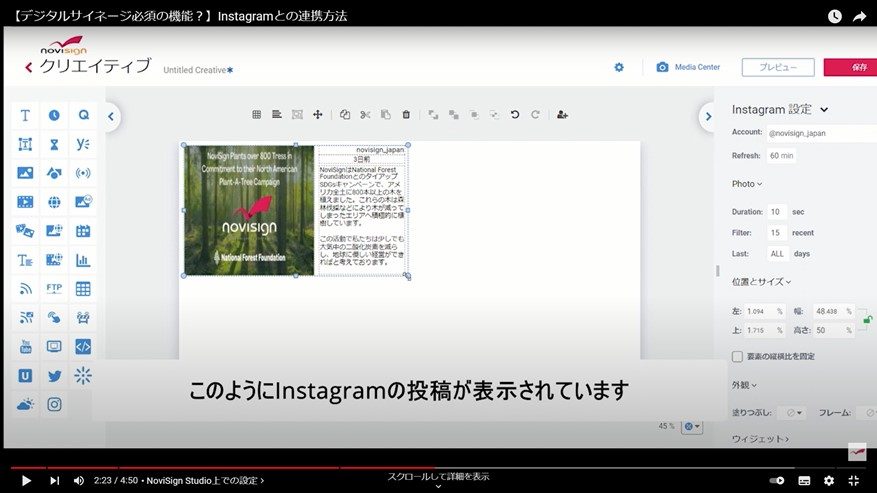This screenshot has height=493, width=877.
Task: Edit the Refresh interval field
Action: click(x=781, y=156)
